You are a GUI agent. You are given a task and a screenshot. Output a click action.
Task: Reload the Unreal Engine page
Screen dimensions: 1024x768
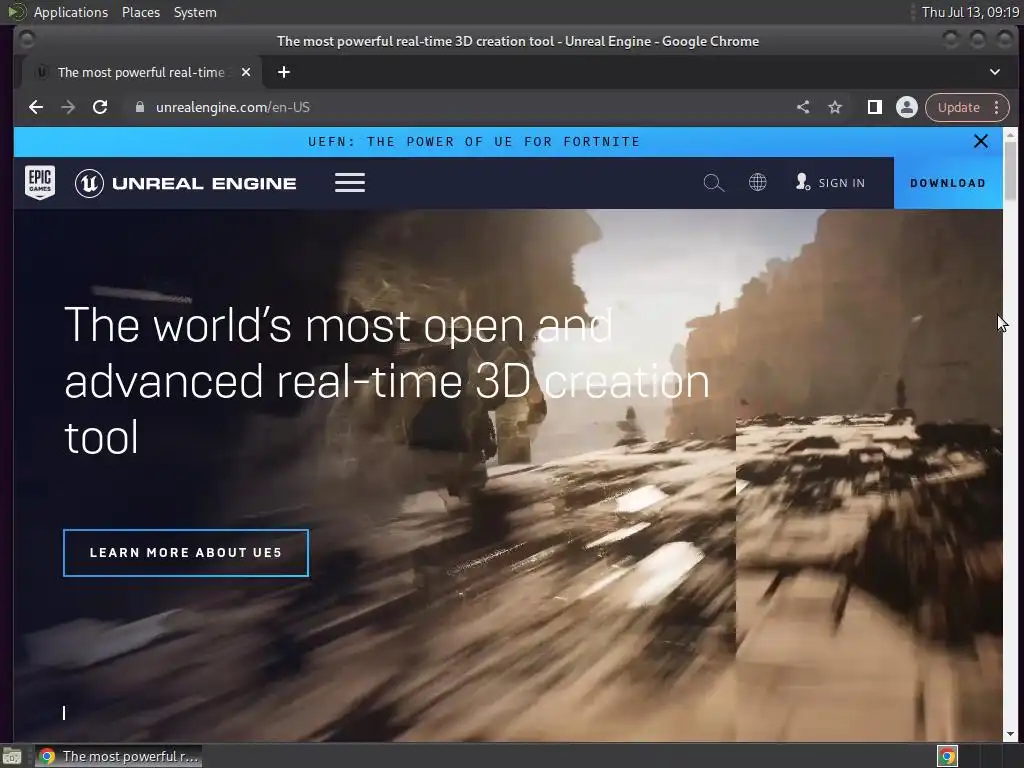[x=100, y=107]
